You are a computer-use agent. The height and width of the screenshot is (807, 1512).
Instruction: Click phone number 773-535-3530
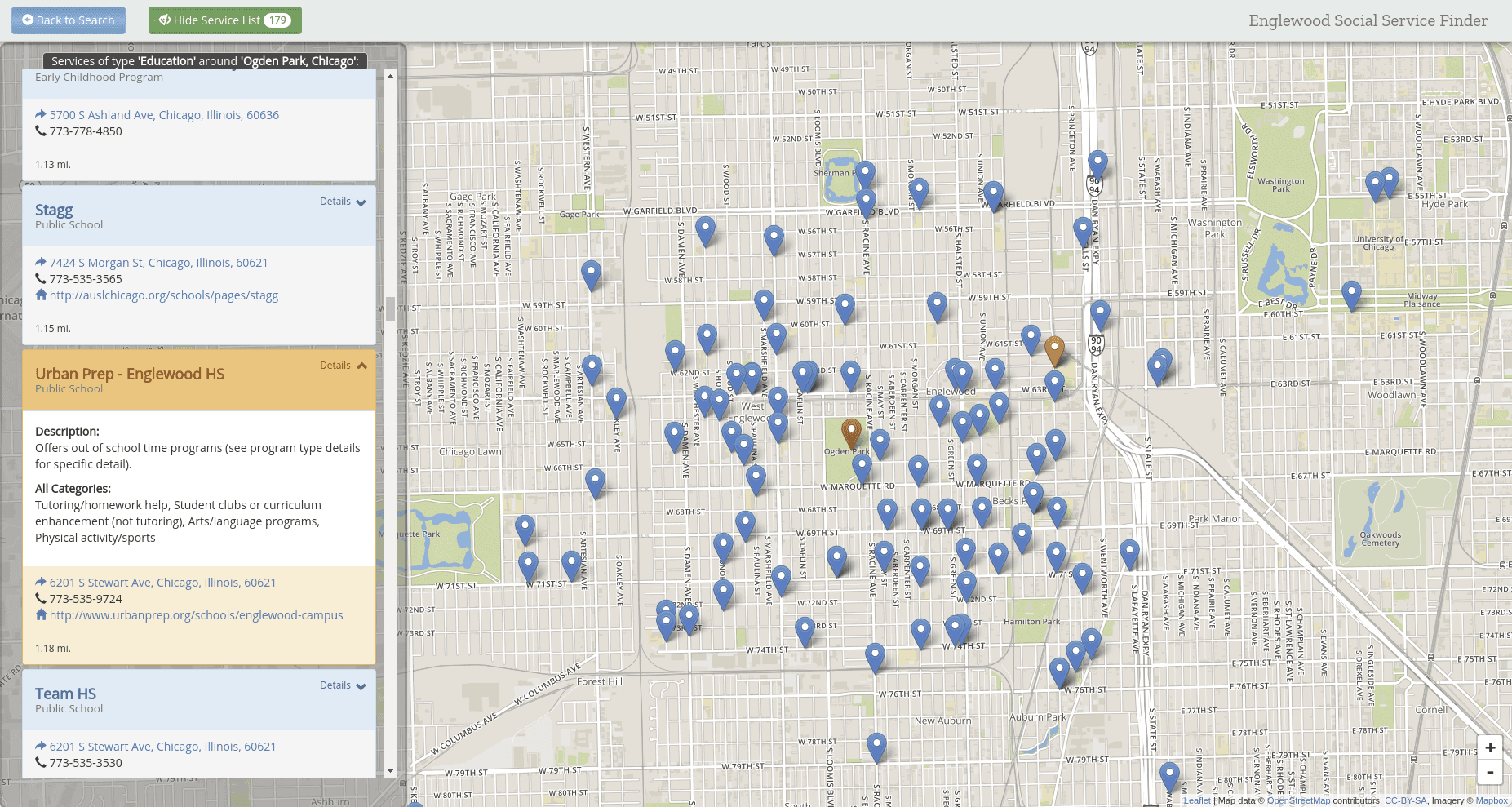click(86, 763)
